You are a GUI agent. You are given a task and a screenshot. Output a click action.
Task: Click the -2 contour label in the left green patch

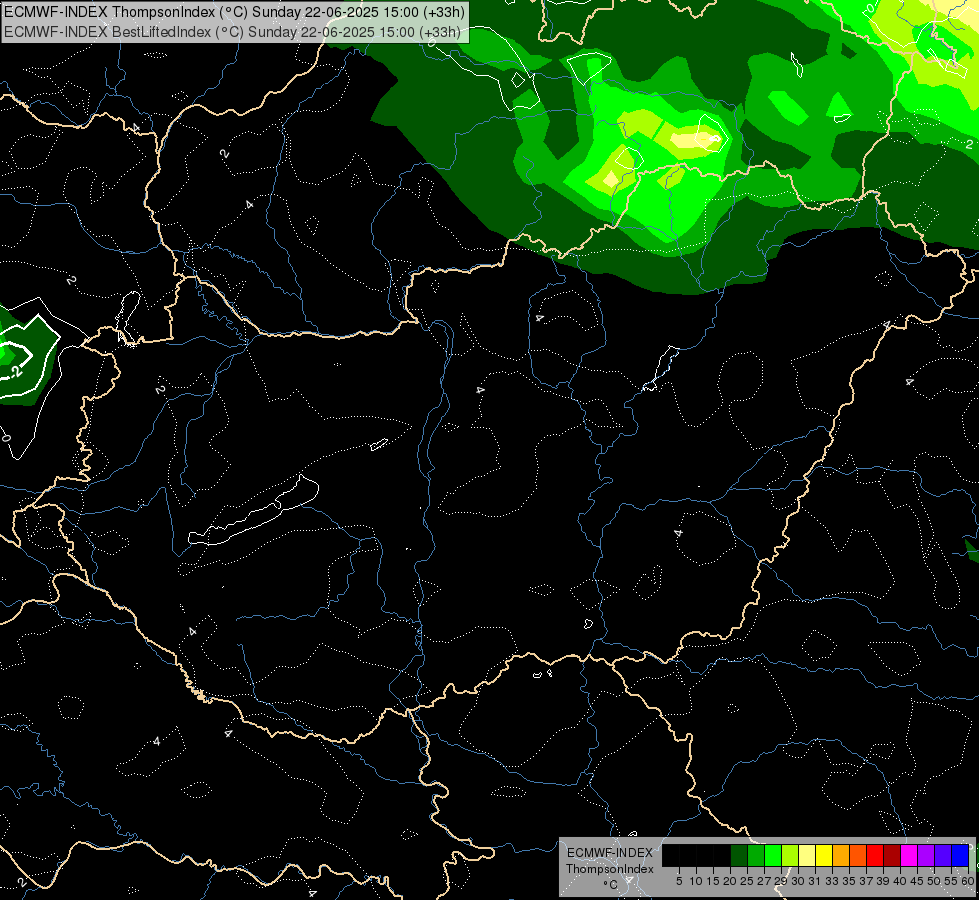[x=16, y=372]
